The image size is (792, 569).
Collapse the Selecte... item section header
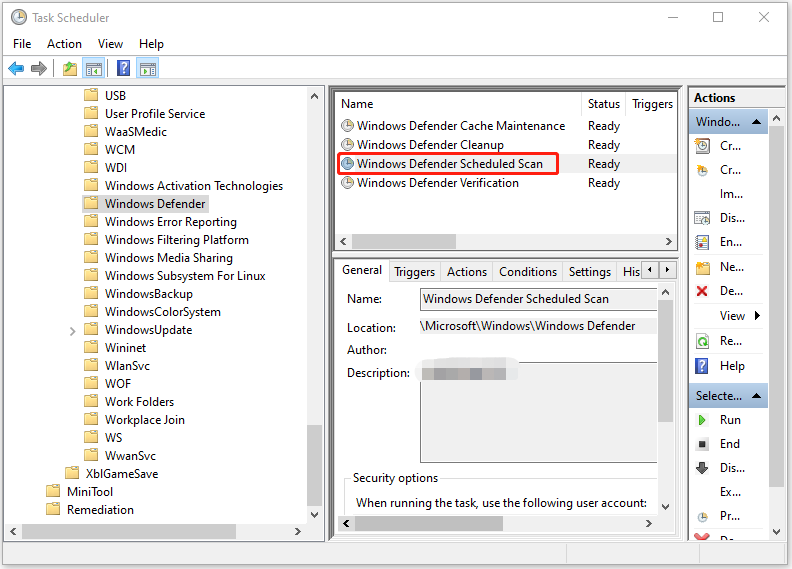click(756, 396)
